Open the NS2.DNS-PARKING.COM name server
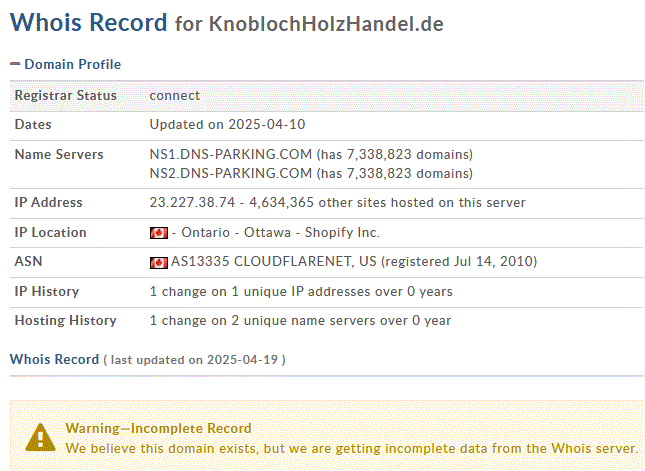Viewport: 645px width, 471px height. (x=231, y=173)
